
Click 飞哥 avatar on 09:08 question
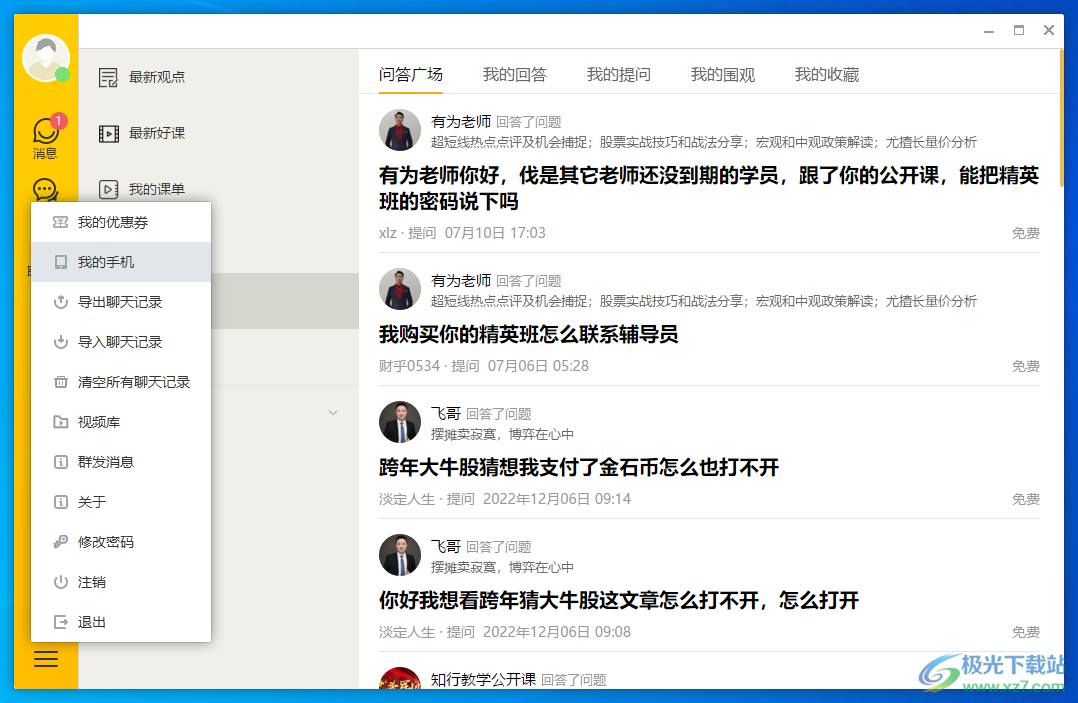(399, 555)
